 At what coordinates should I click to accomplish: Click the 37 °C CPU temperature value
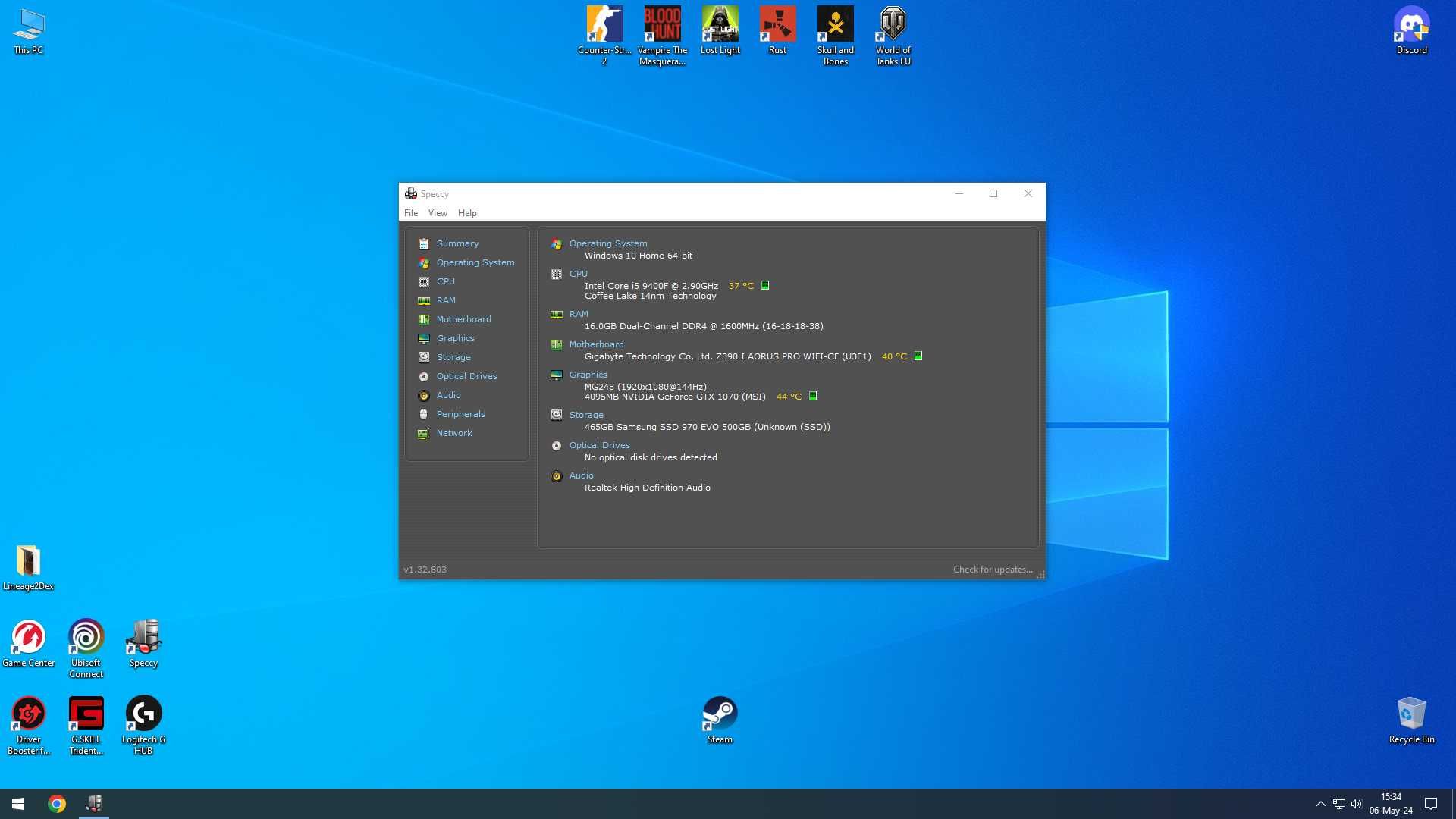741,286
